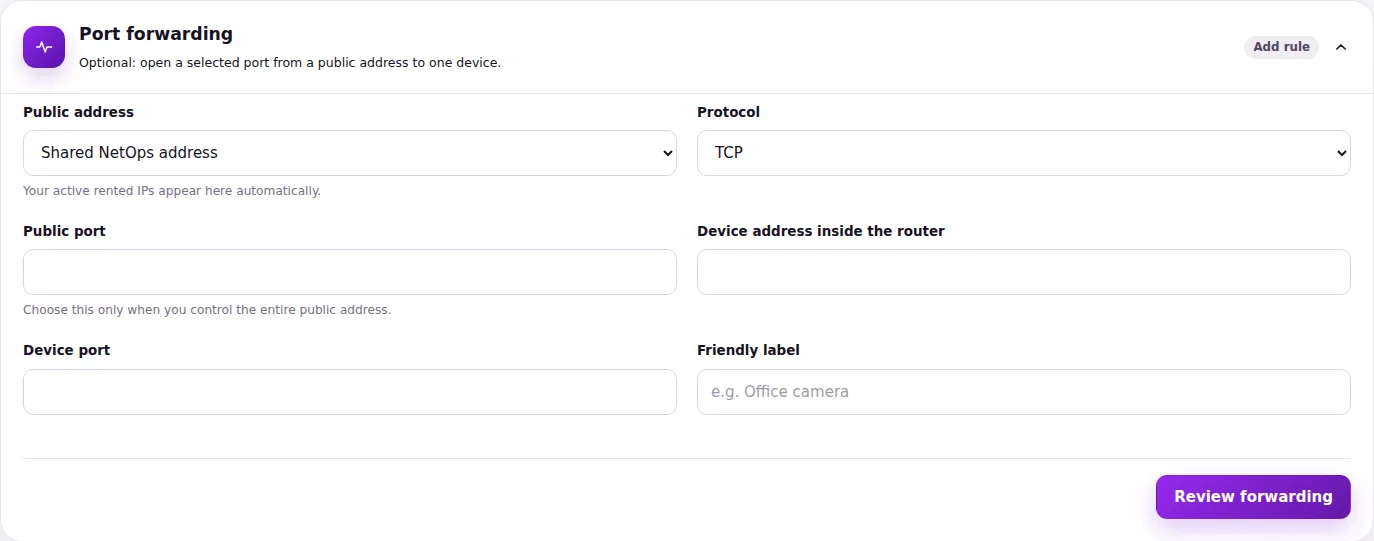This screenshot has width=1374, height=541.
Task: Click the 'Optional: open a selected port' description
Action: pyautogui.click(x=290, y=63)
